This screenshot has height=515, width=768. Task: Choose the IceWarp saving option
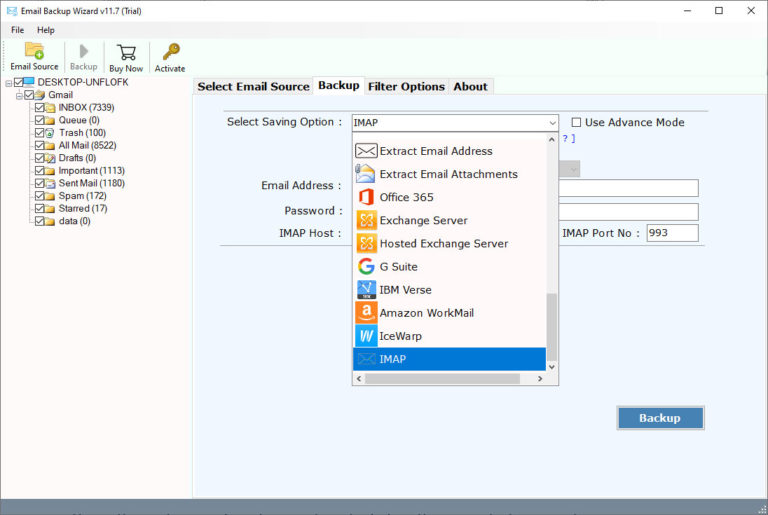449,336
